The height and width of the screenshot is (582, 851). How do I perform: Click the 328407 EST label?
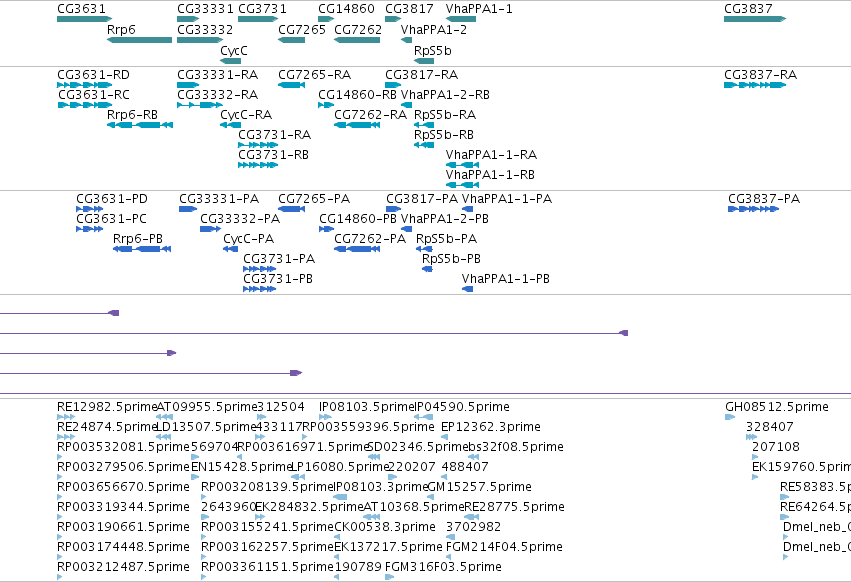point(770,427)
